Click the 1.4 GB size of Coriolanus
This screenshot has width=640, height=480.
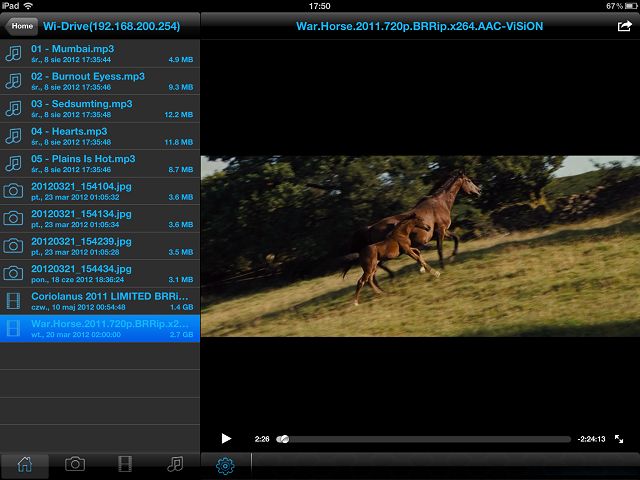click(182, 307)
